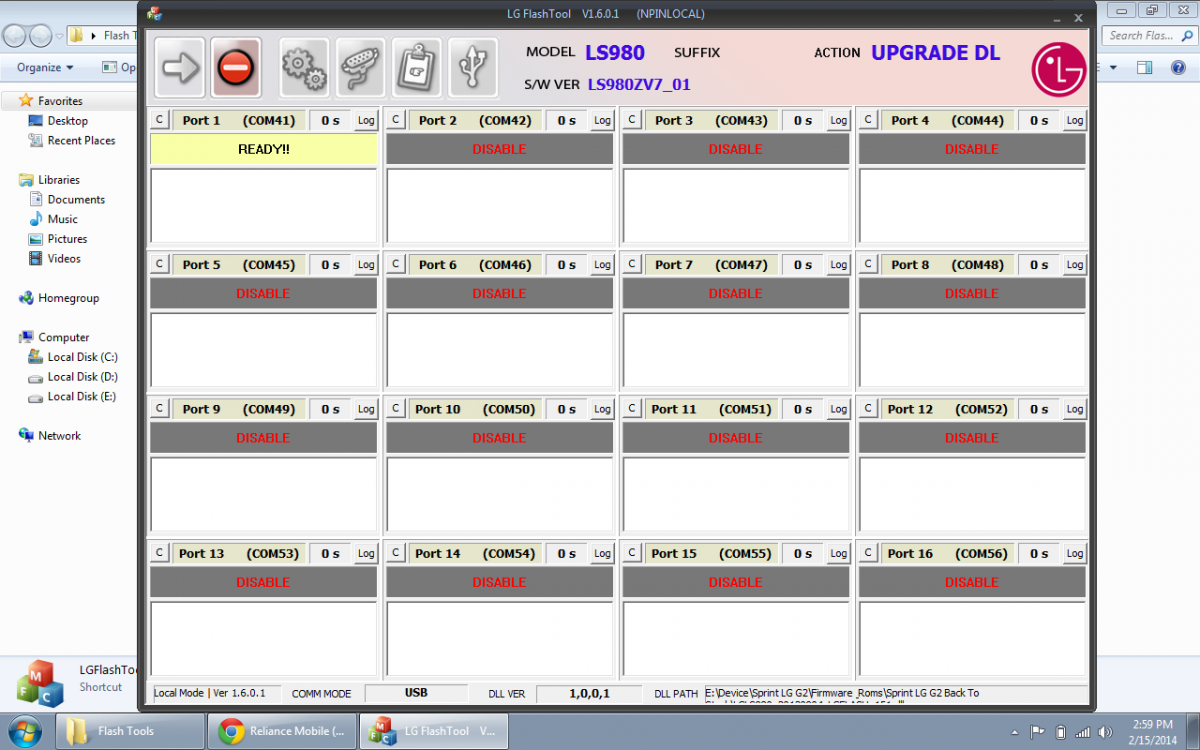1200x750 pixels.
Task: Click the C button for Port 13
Action: (x=159, y=553)
